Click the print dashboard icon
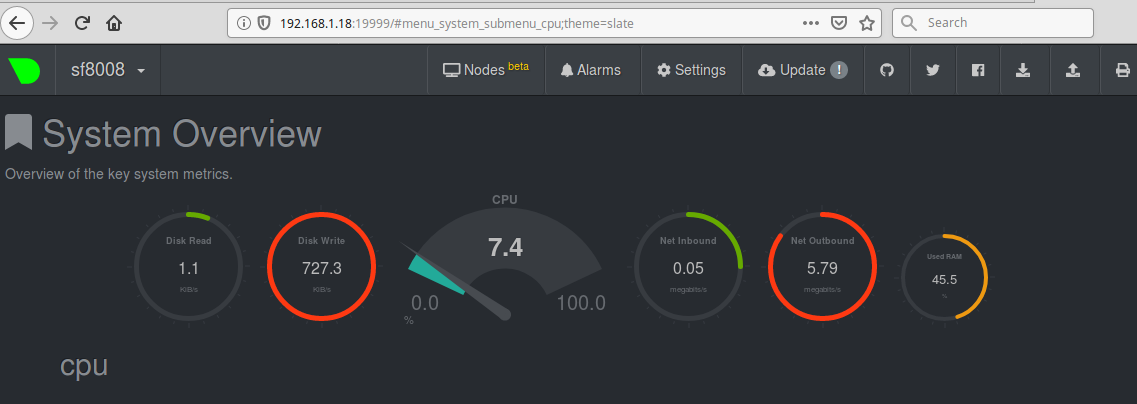1137x404 pixels. [1122, 70]
